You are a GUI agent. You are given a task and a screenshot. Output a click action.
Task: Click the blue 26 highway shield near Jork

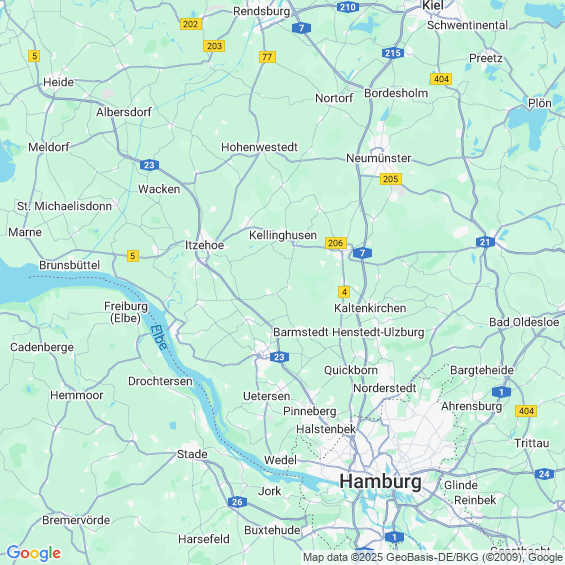(237, 502)
